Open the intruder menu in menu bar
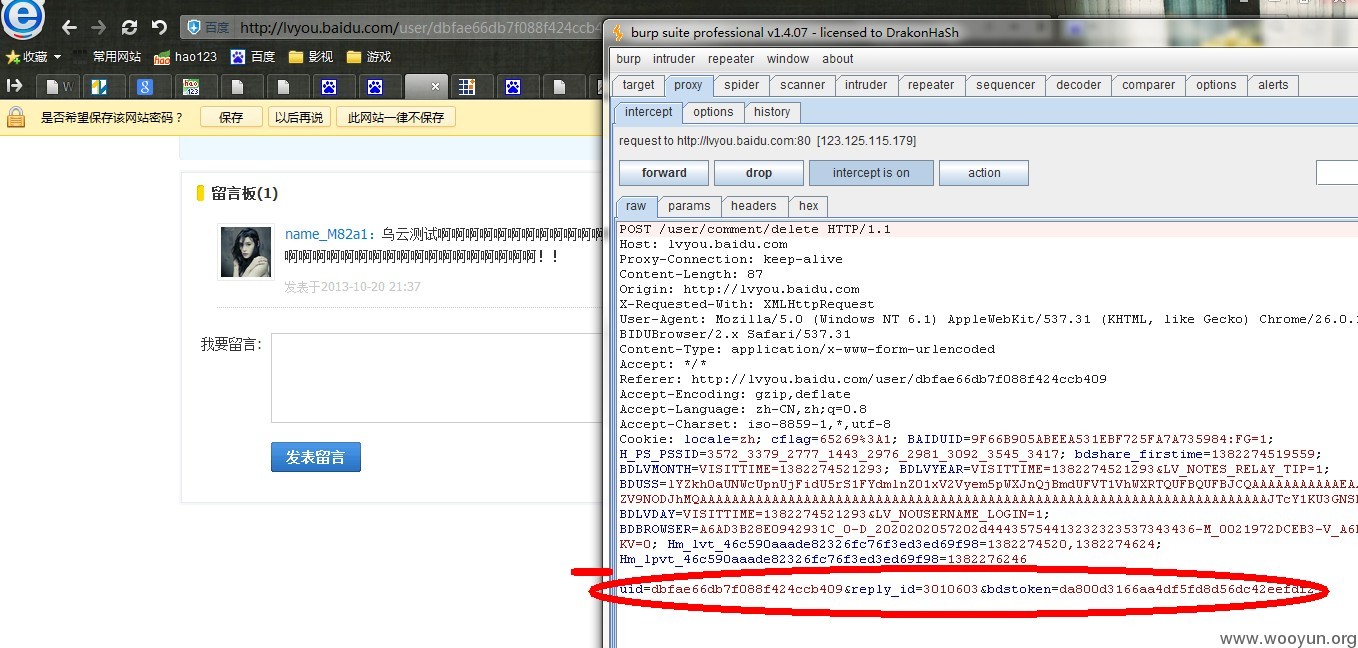 [x=674, y=59]
